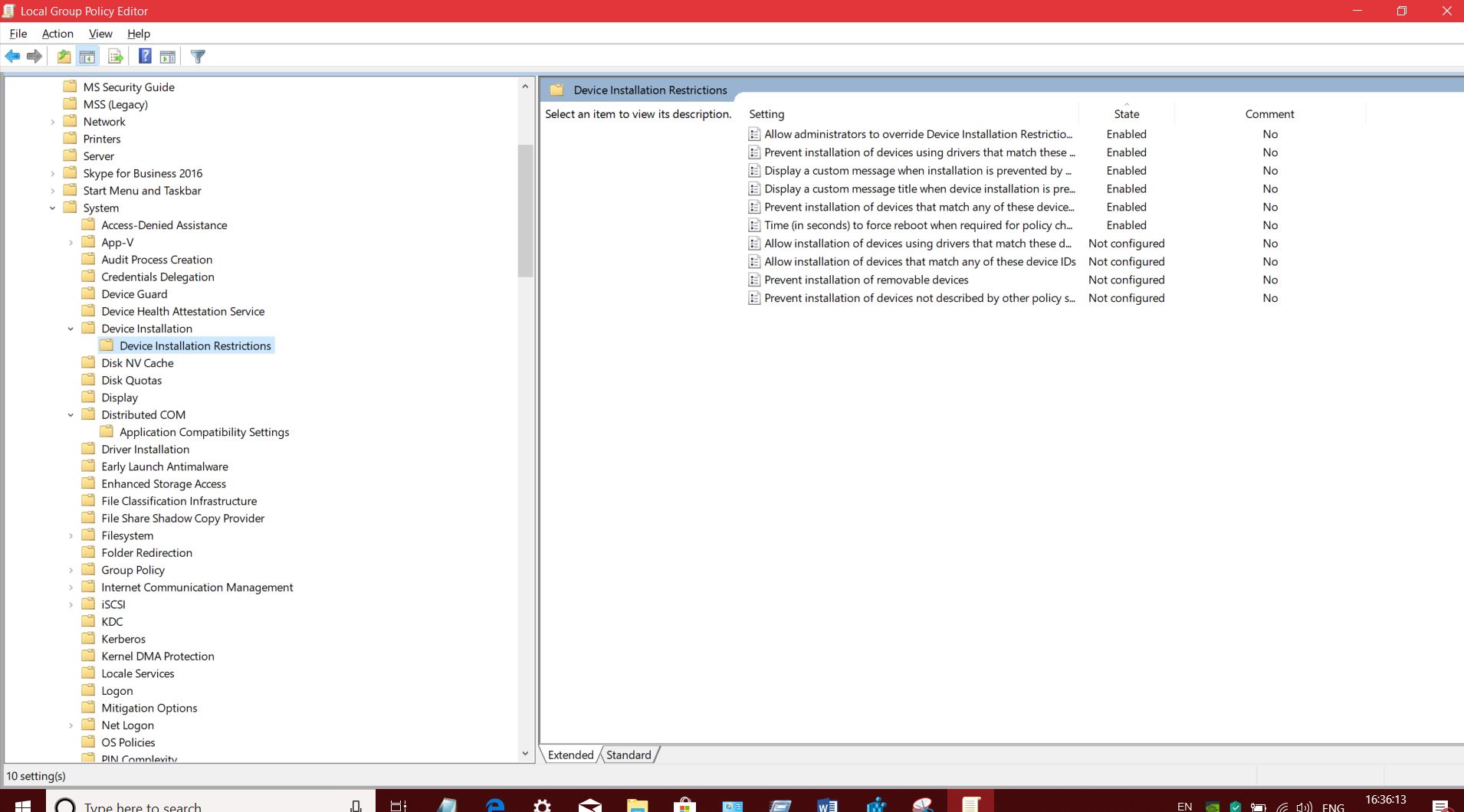Select 'Prevent installation of devices using drivers' setting
1464x812 pixels.
pyautogui.click(x=920, y=152)
